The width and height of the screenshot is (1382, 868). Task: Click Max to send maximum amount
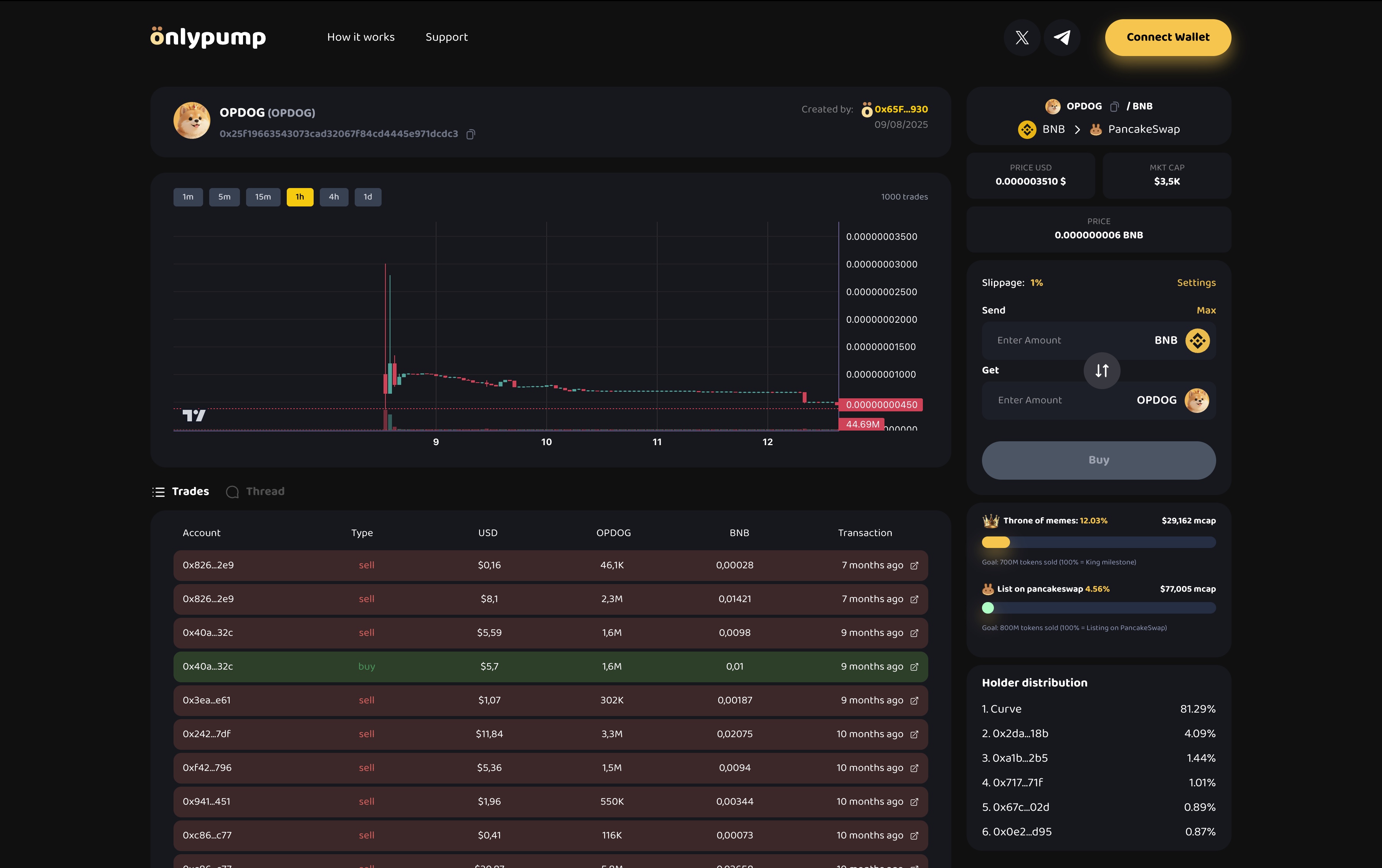coord(1206,310)
